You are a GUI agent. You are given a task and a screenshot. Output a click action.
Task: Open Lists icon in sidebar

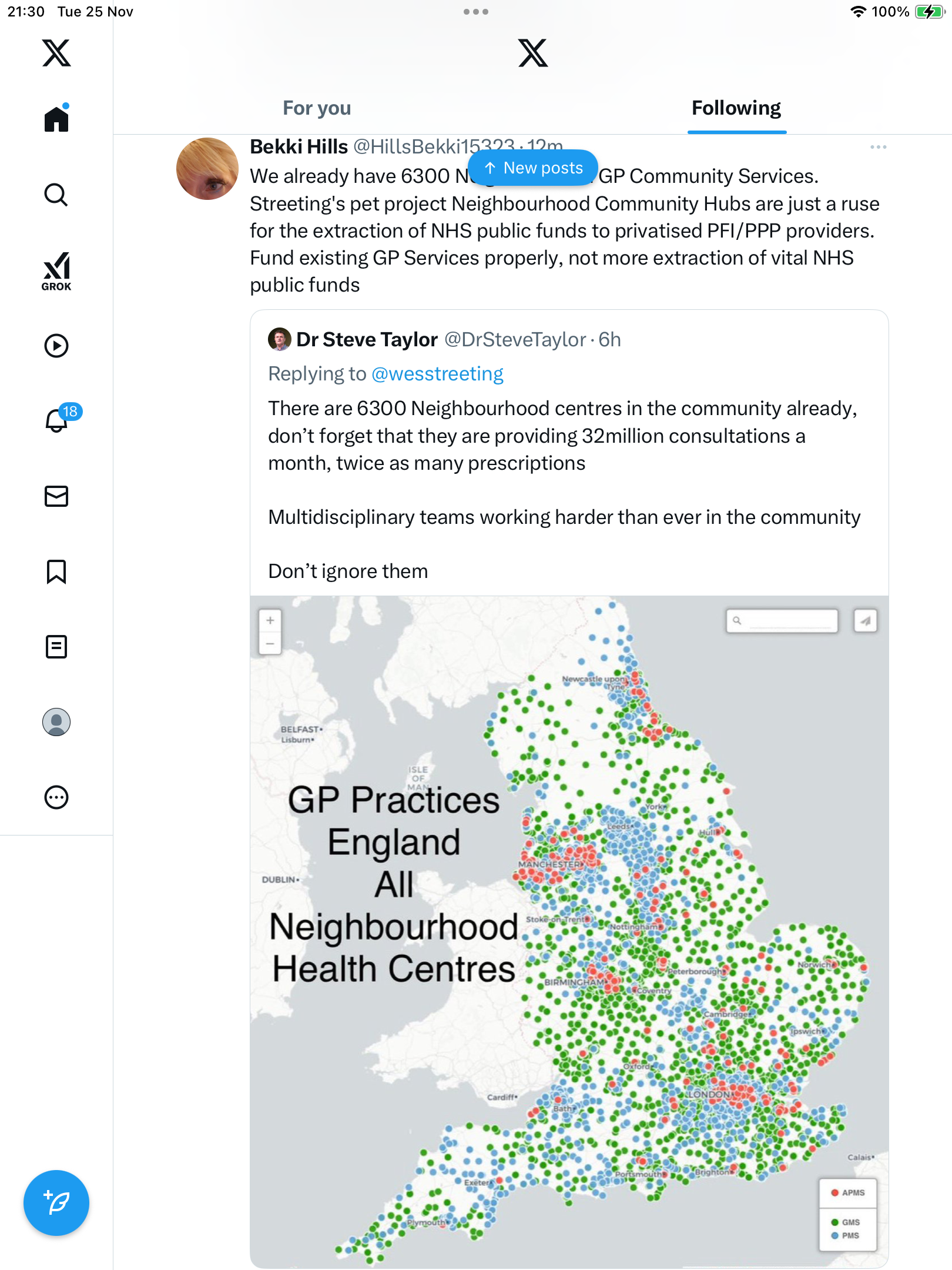tap(56, 647)
